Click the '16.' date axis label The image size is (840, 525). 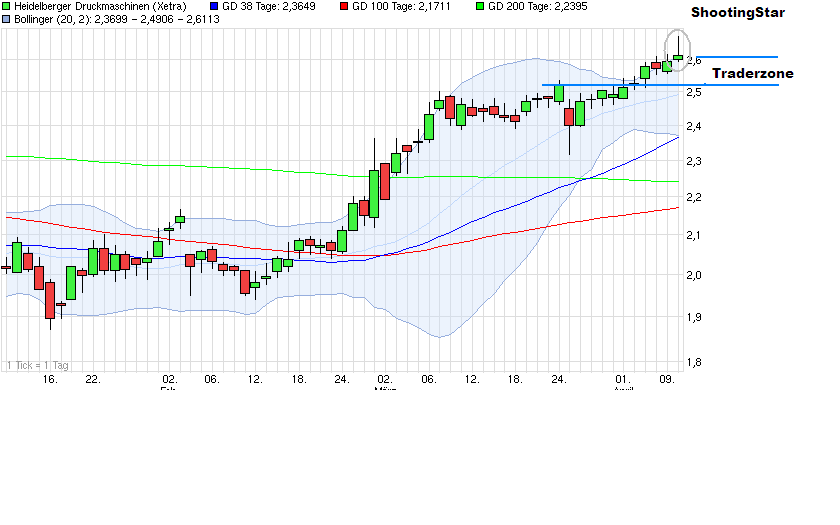pyautogui.click(x=50, y=379)
